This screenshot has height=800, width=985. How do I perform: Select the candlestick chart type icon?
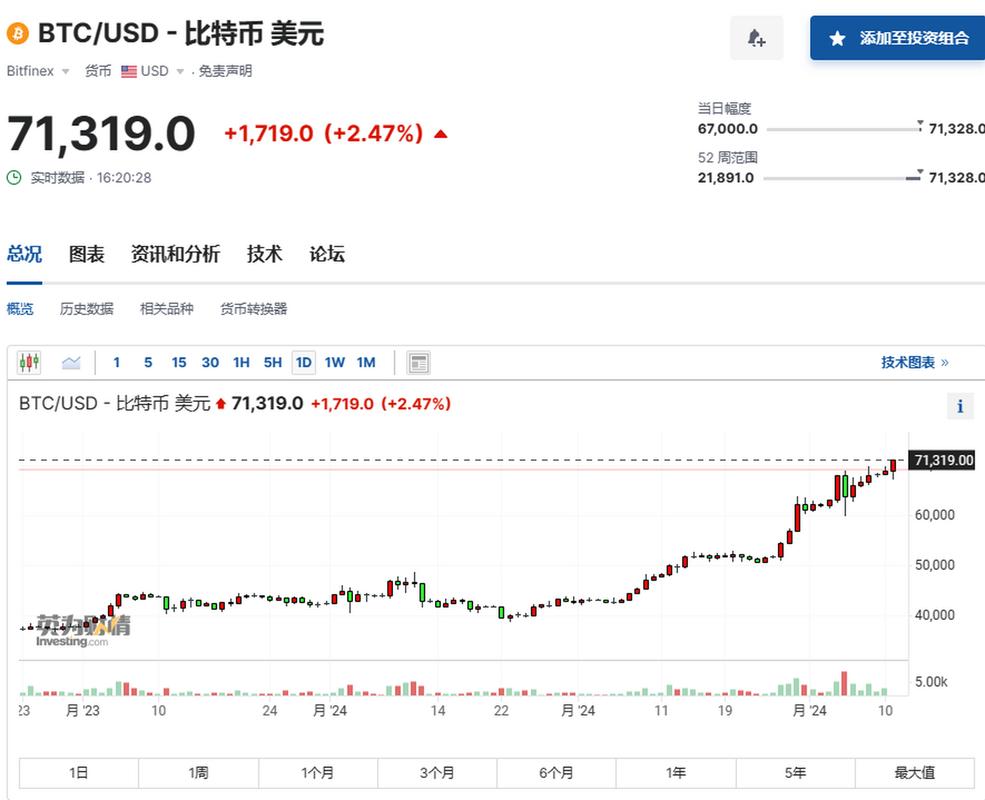pyautogui.click(x=29, y=362)
